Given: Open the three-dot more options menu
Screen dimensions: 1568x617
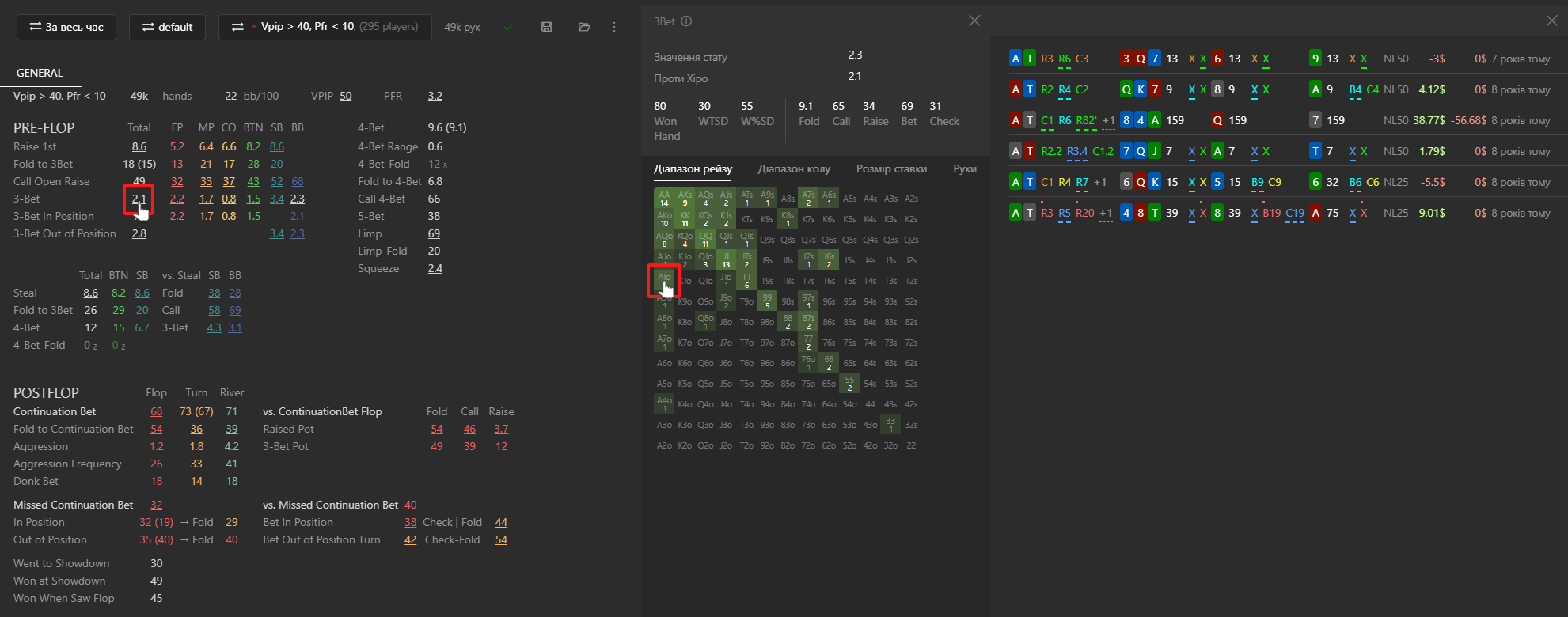Looking at the screenshot, I should tap(614, 27).
